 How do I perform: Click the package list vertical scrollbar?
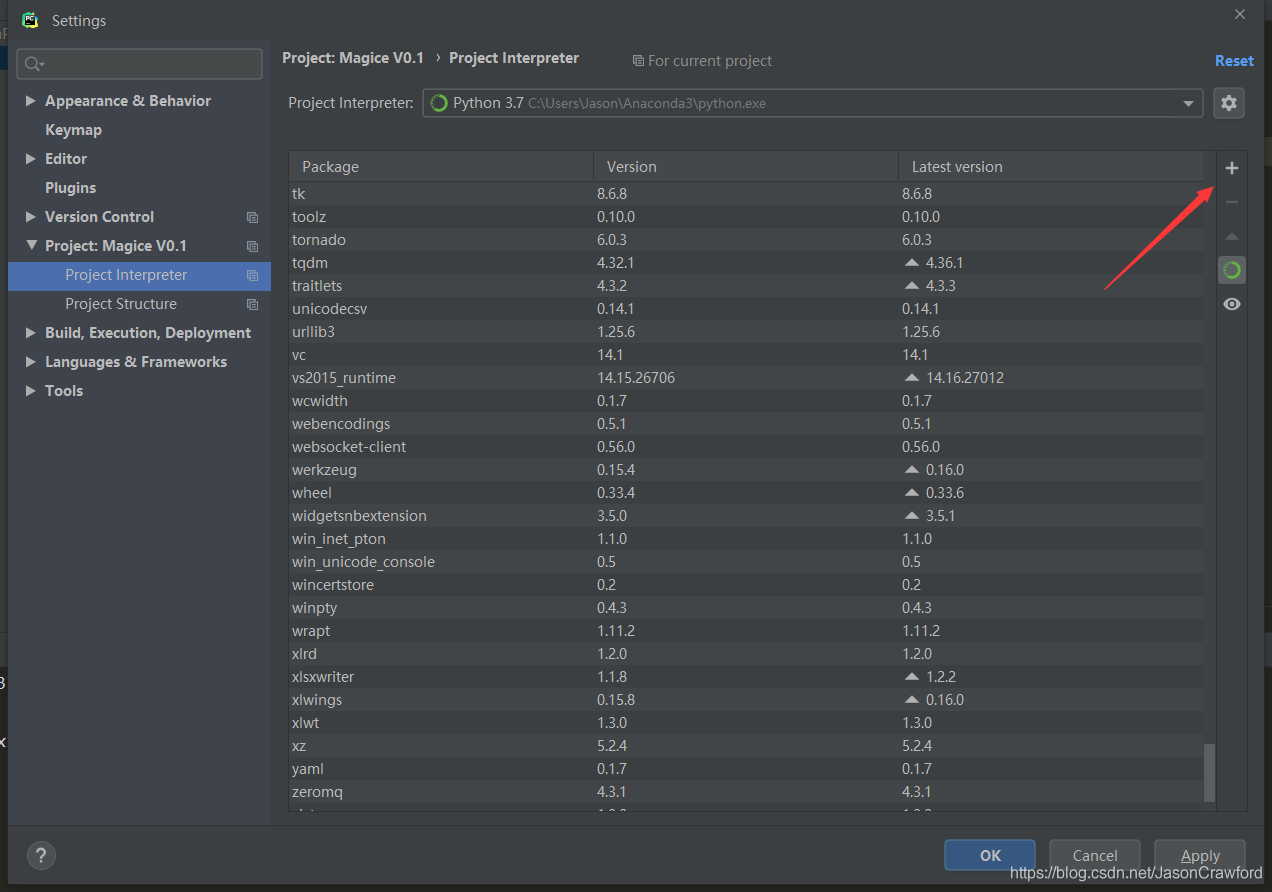click(x=1209, y=772)
